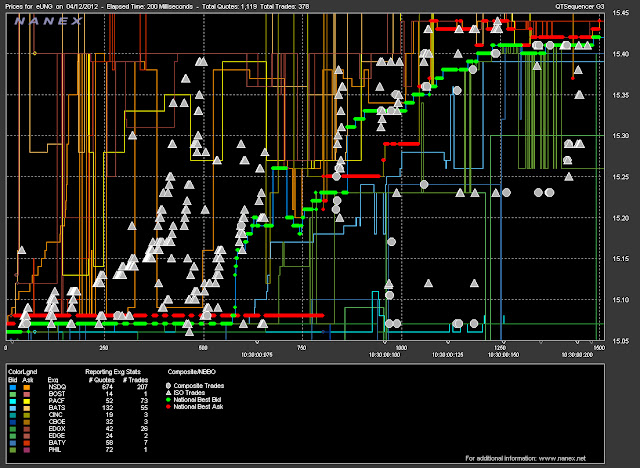640x468 pixels.
Task: Select the NSDQ bid color swatch
Action: 13,387
